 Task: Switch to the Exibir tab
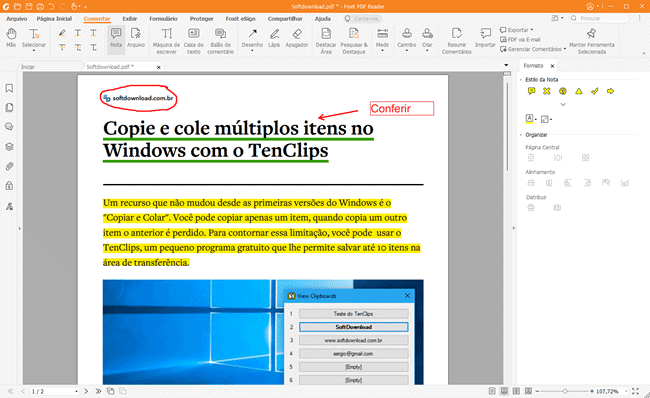(x=129, y=19)
